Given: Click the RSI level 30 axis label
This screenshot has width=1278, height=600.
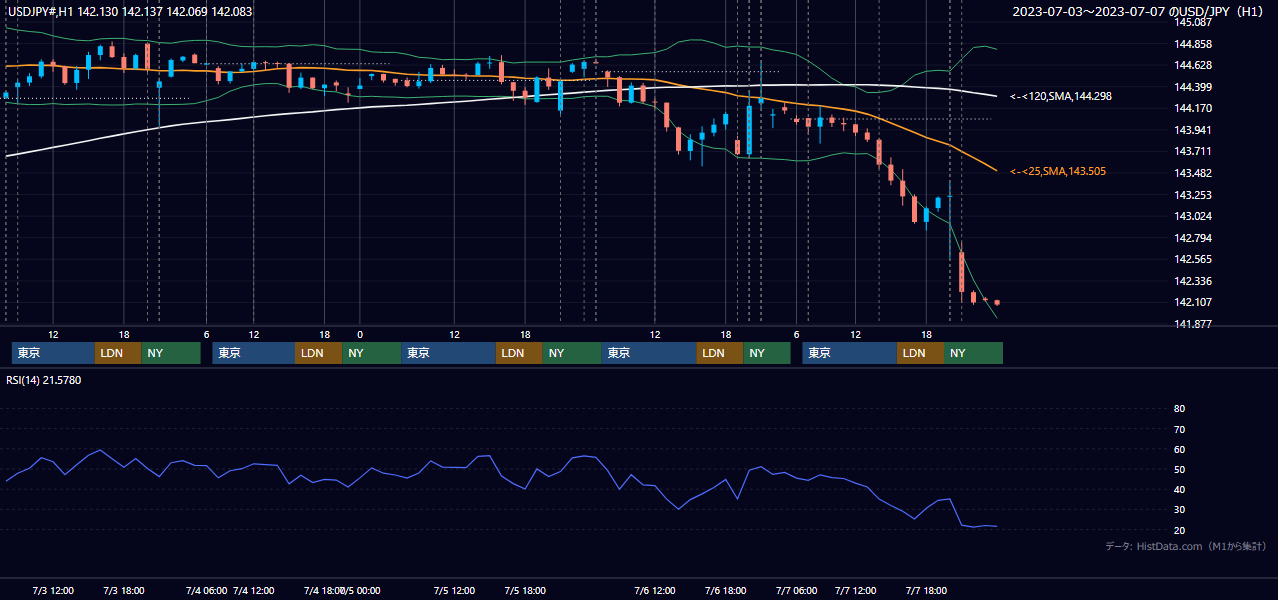Looking at the screenshot, I should click(x=1179, y=510).
